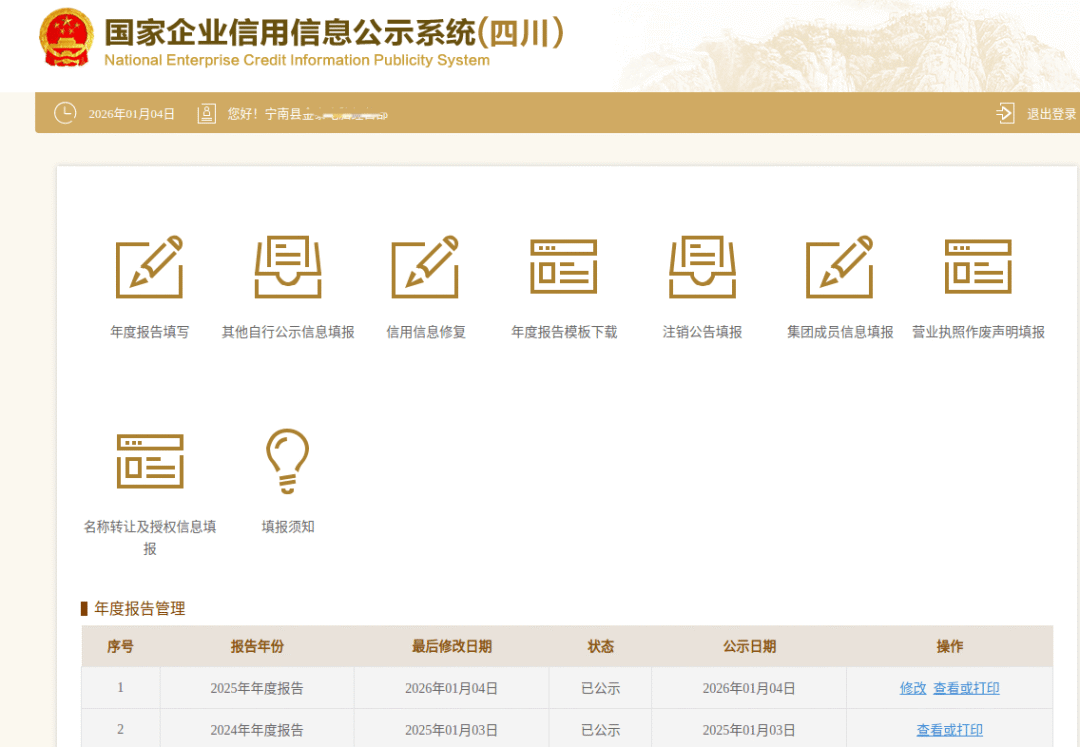View the 填报须知 lightbulb filing instructions icon
This screenshot has height=747, width=1080.
coord(287,460)
